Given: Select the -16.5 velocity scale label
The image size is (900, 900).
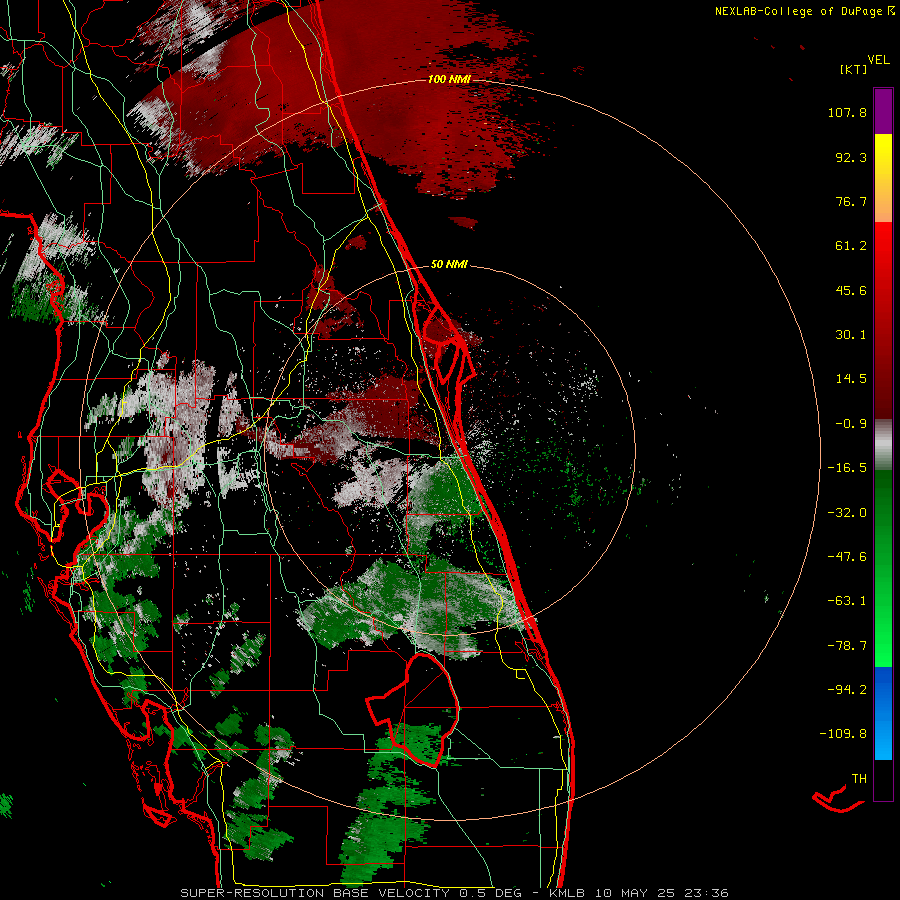Looking at the screenshot, I should point(847,468).
